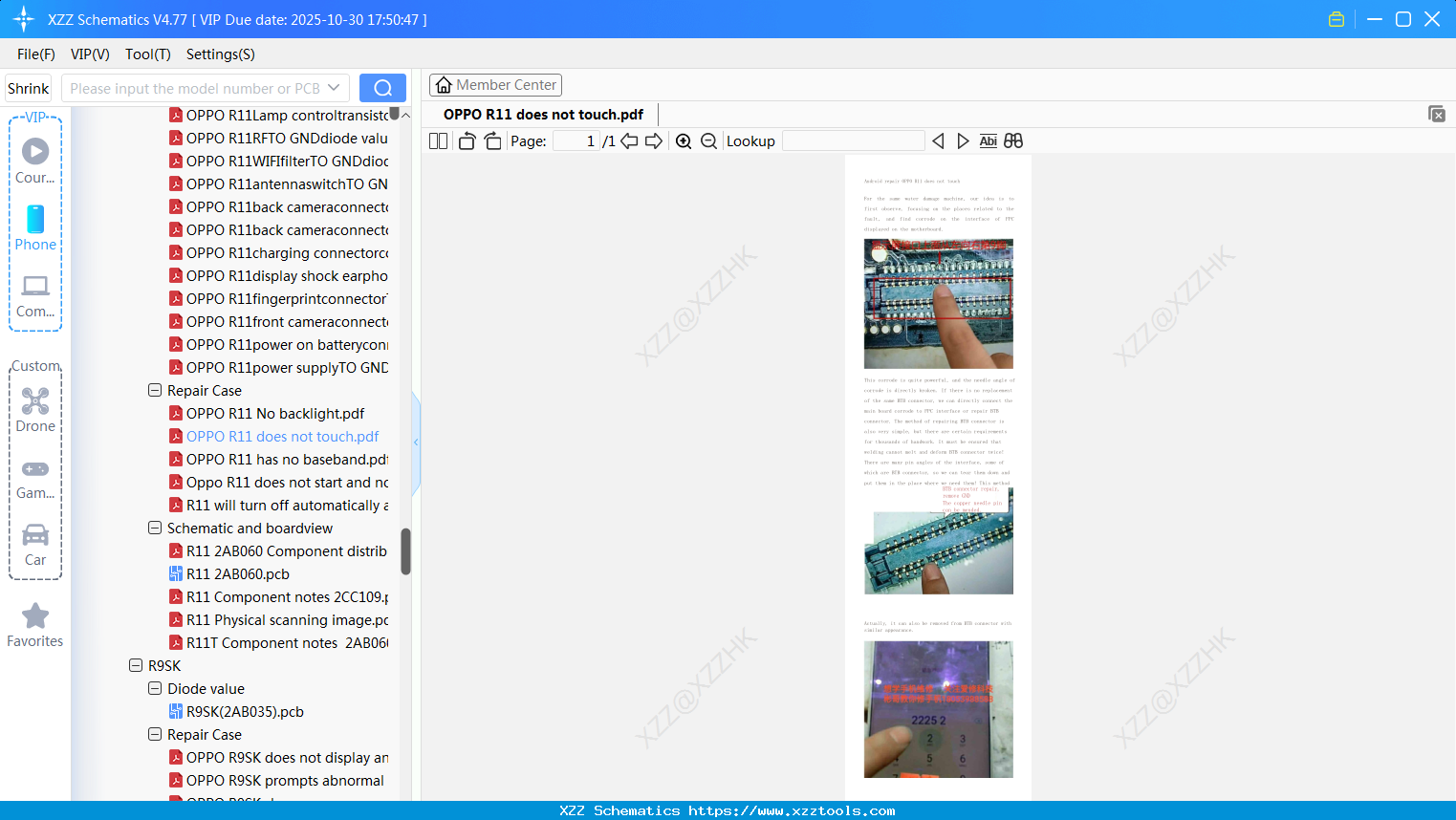The height and width of the screenshot is (820, 1456).
Task: Go to the next PDF page
Action: click(654, 141)
